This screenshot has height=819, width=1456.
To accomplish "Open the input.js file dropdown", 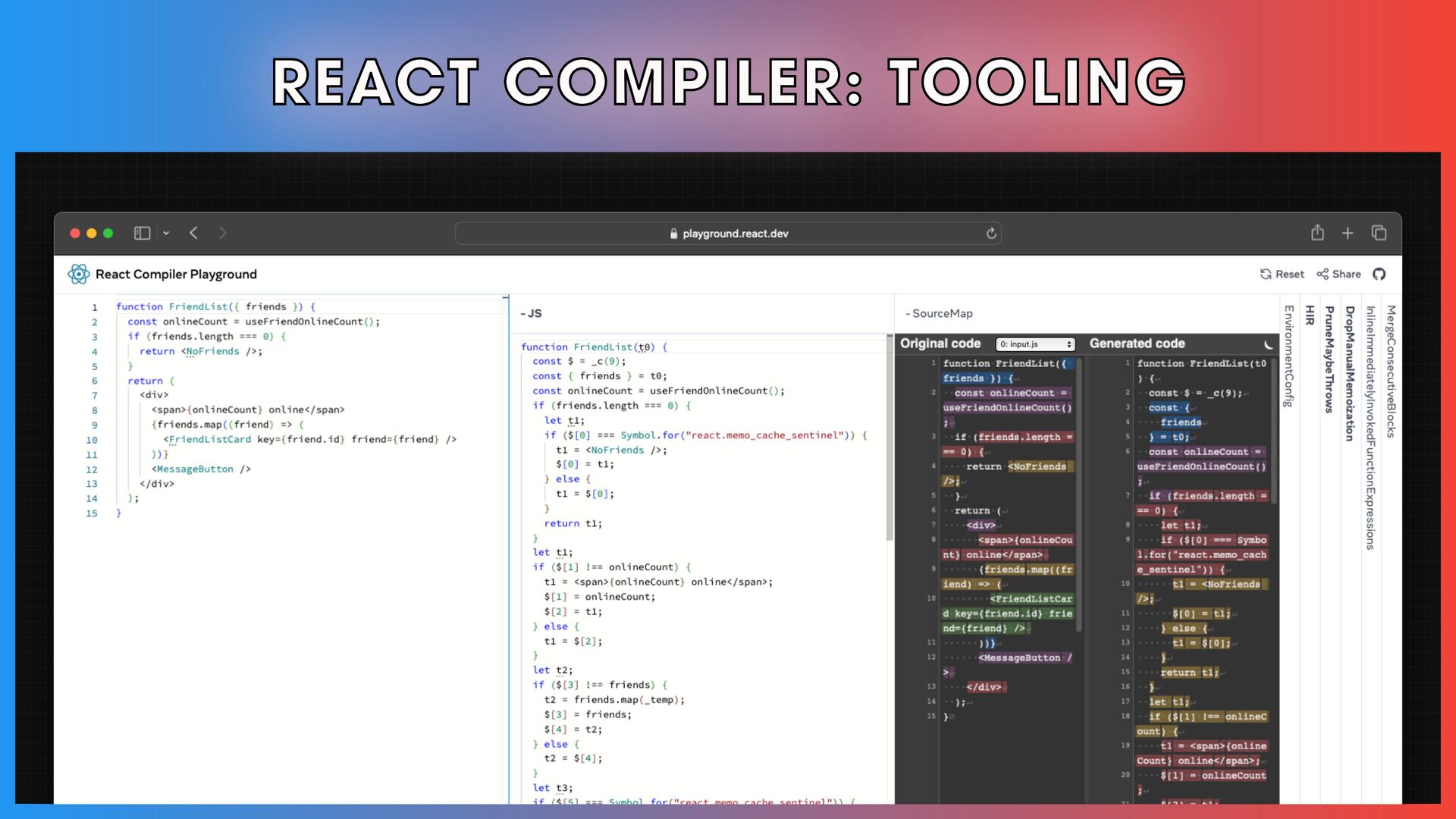I will click(x=1035, y=344).
